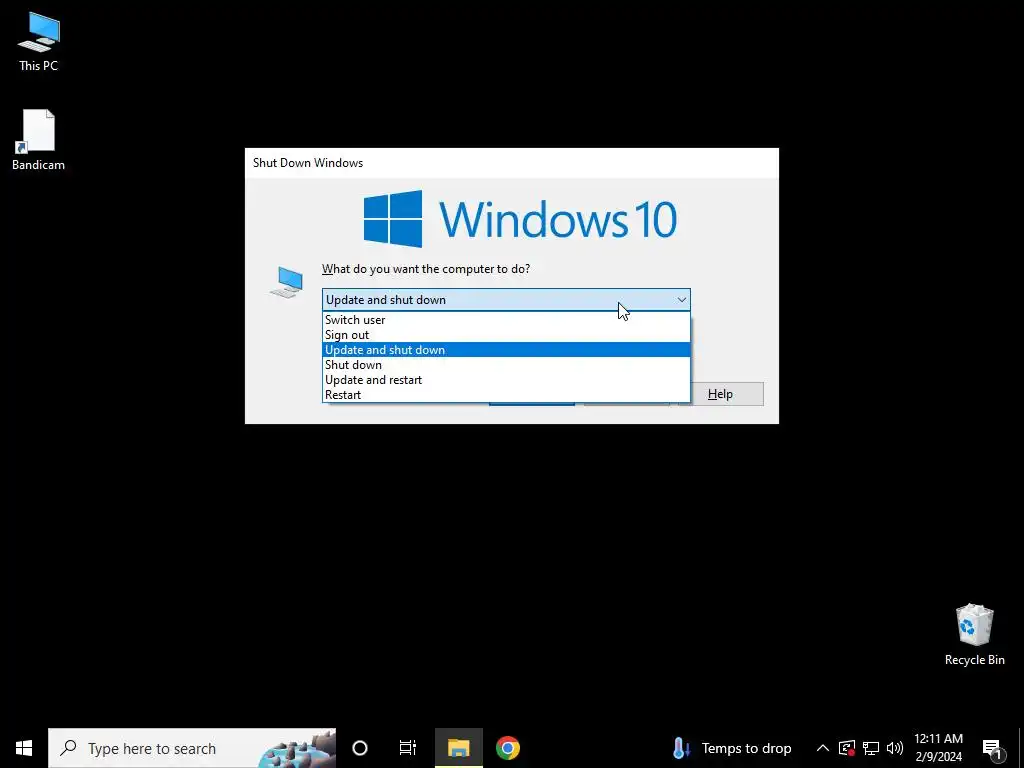The image size is (1024, 768).
Task: Open the volume speaker tray icon
Action: click(895, 748)
